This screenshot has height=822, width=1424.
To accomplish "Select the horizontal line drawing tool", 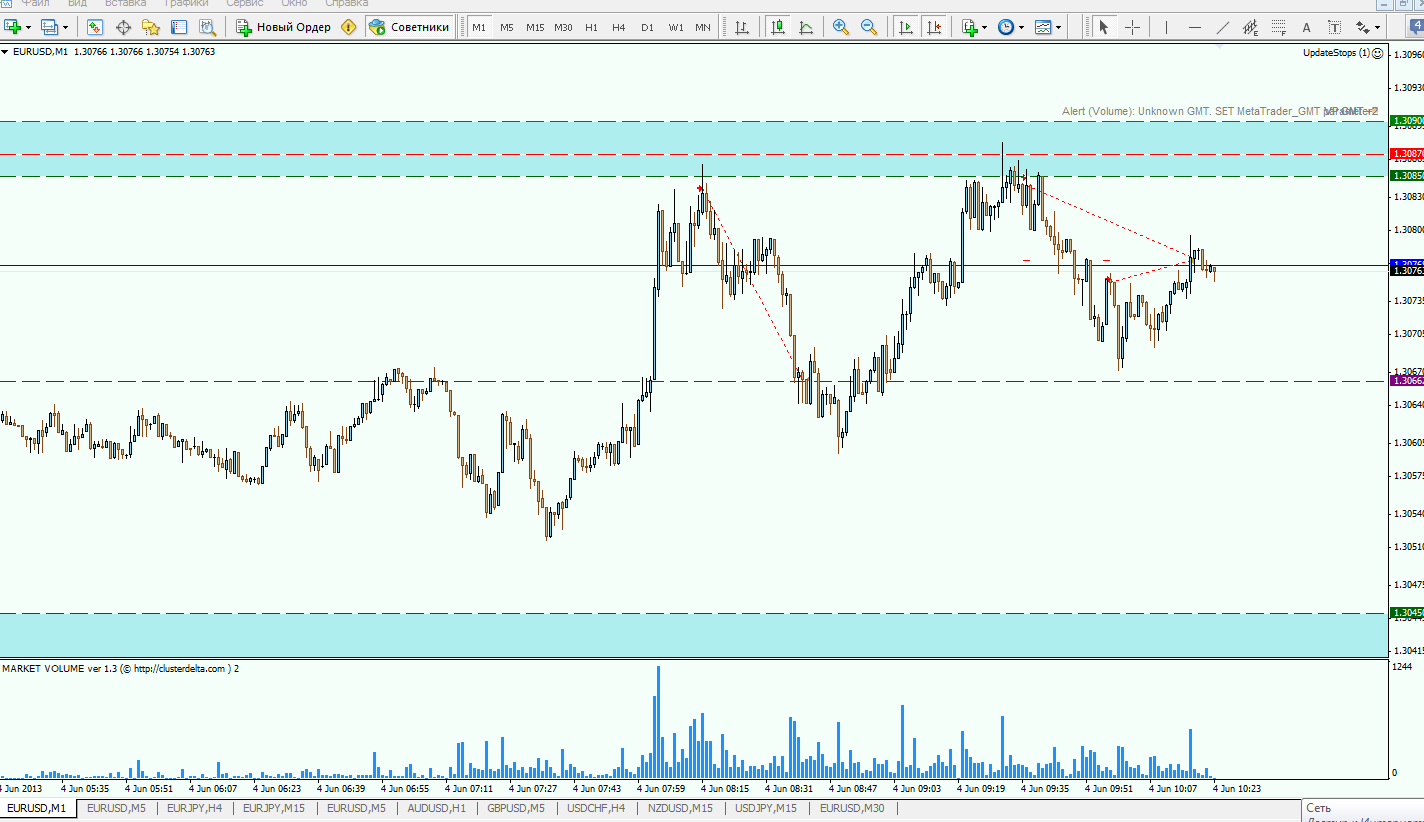I will click(1195, 27).
